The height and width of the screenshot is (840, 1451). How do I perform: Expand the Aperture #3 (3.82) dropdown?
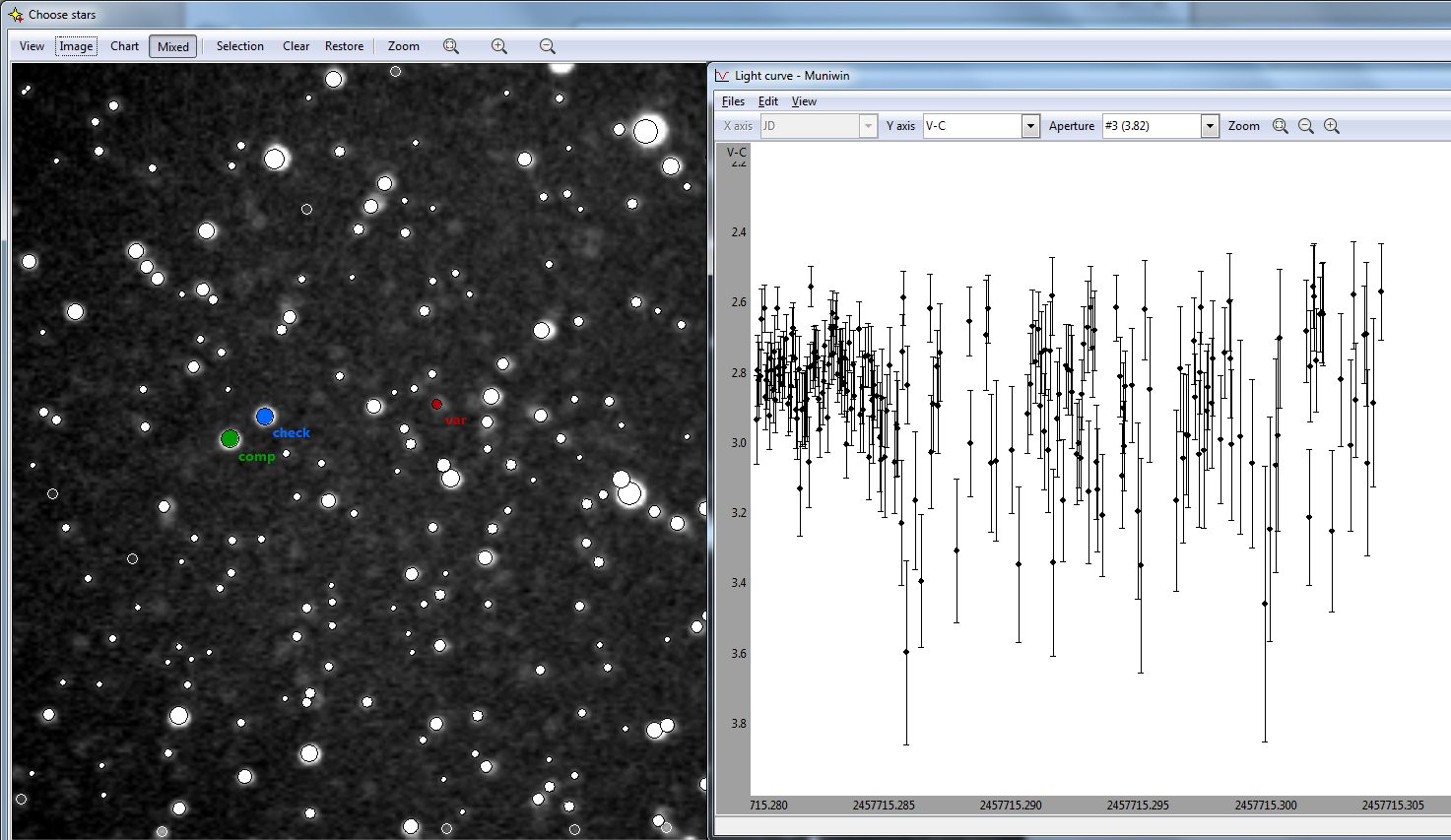1210,126
